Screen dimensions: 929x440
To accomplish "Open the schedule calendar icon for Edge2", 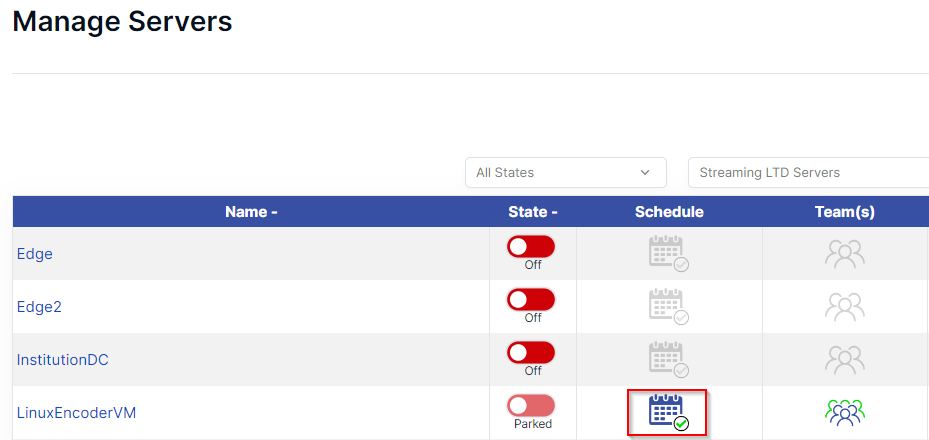I will [669, 307].
